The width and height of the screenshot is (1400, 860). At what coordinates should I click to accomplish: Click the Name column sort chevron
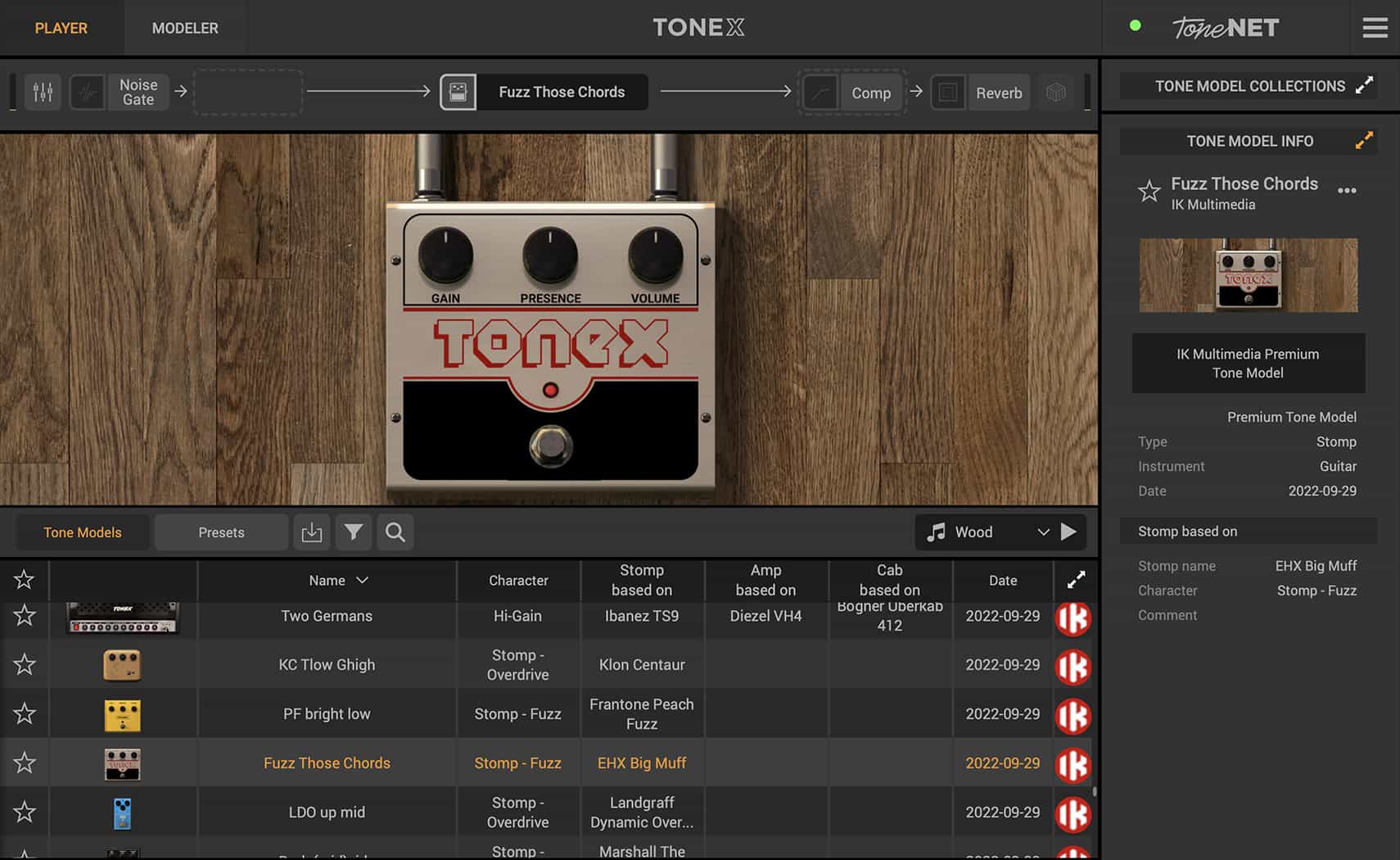click(x=361, y=580)
